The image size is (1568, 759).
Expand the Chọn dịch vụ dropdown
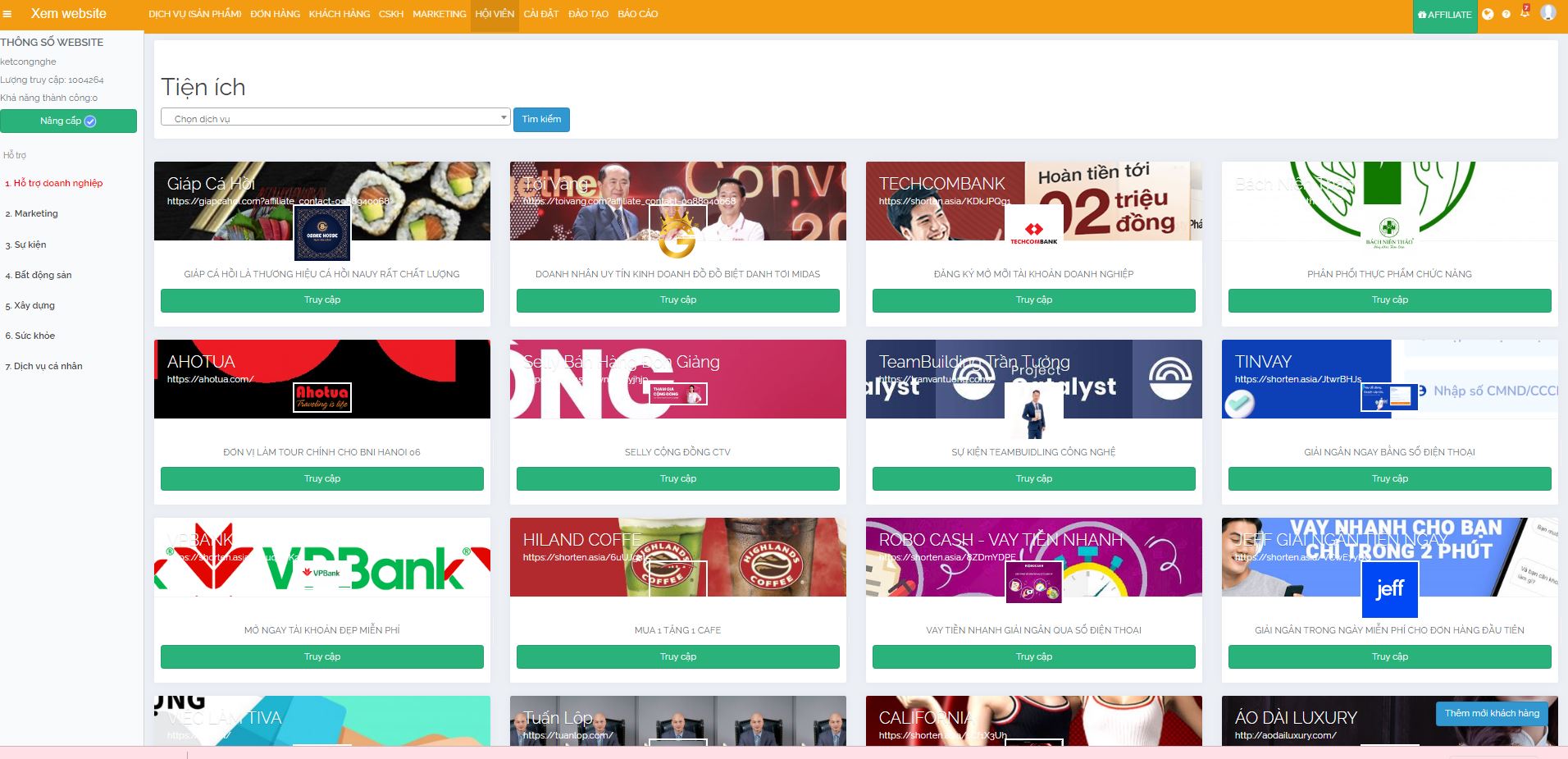click(335, 118)
